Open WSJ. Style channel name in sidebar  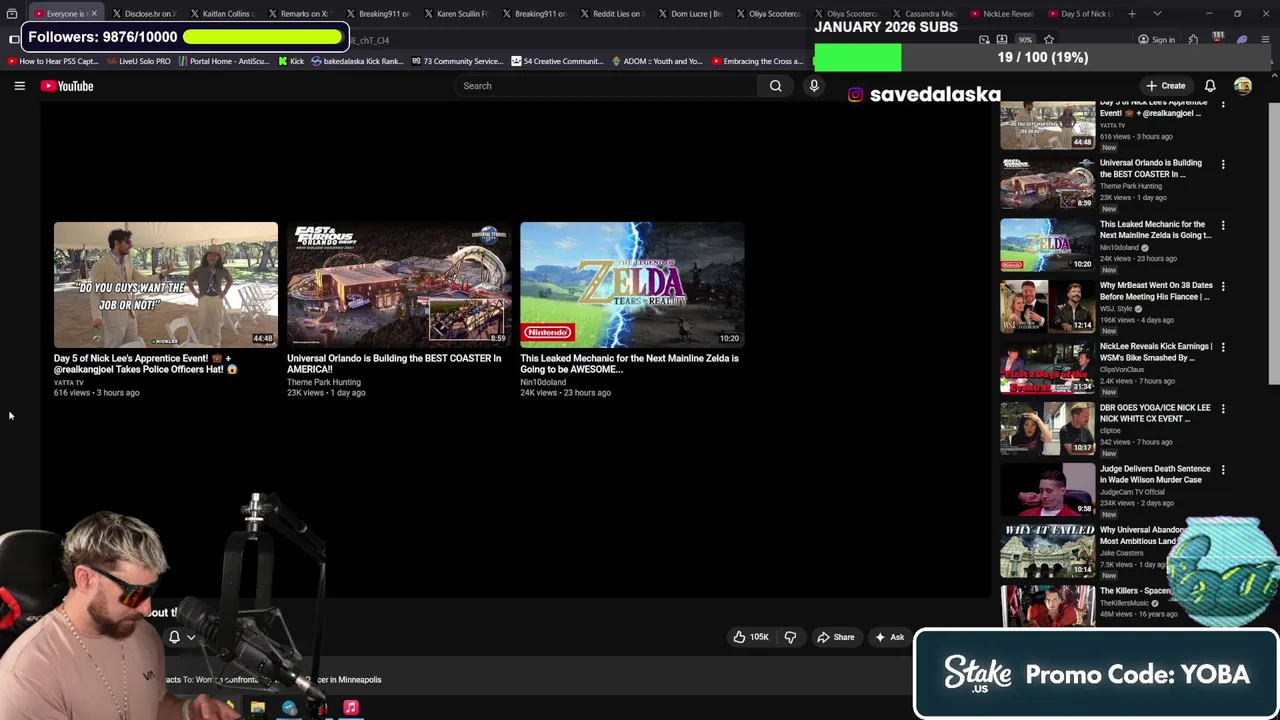pos(1116,309)
